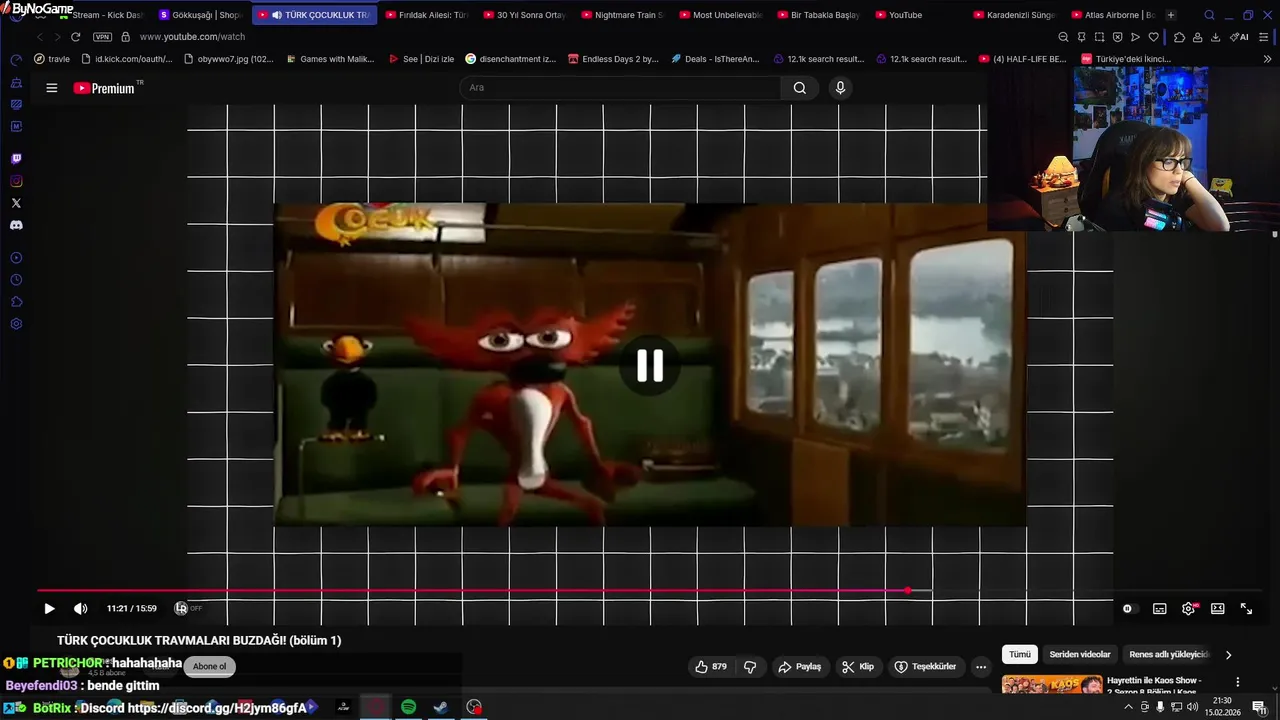The height and width of the screenshot is (720, 1280).
Task: Start voice search with microphone icon
Action: (840, 88)
